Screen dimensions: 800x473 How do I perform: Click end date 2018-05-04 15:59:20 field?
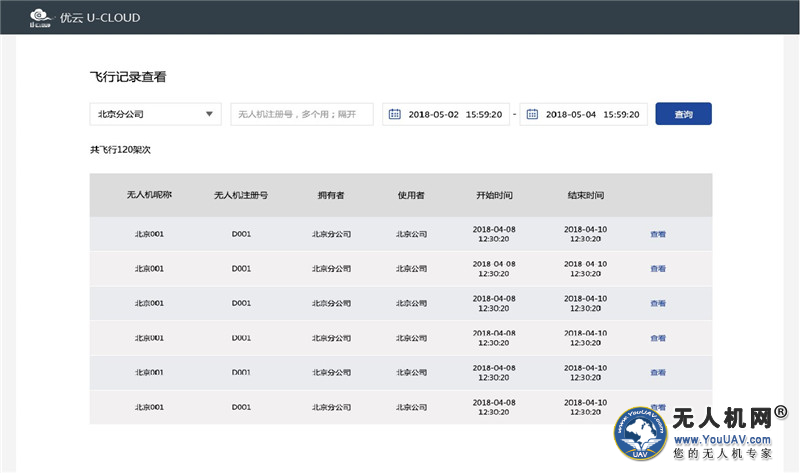tap(594, 114)
